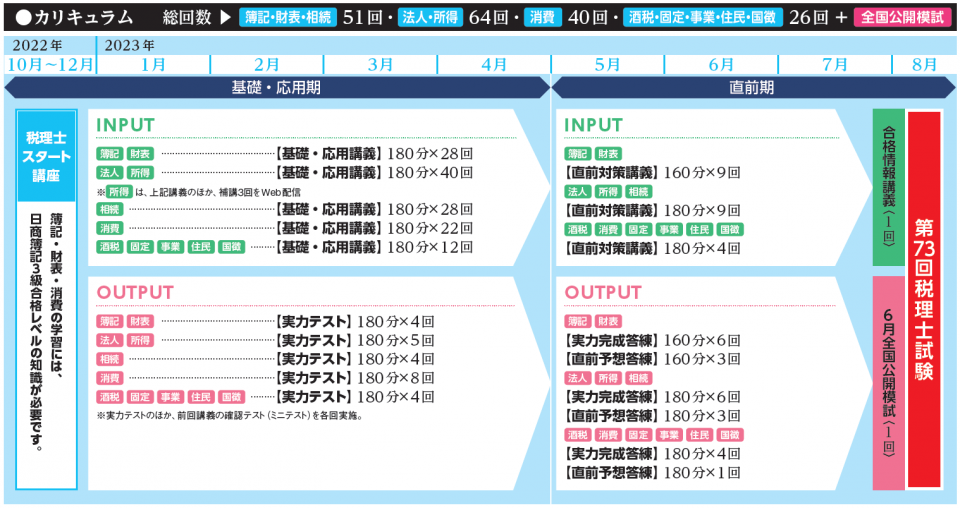Switch to the 5月 month column
Viewport: 960px width, 508px height.
[607, 64]
